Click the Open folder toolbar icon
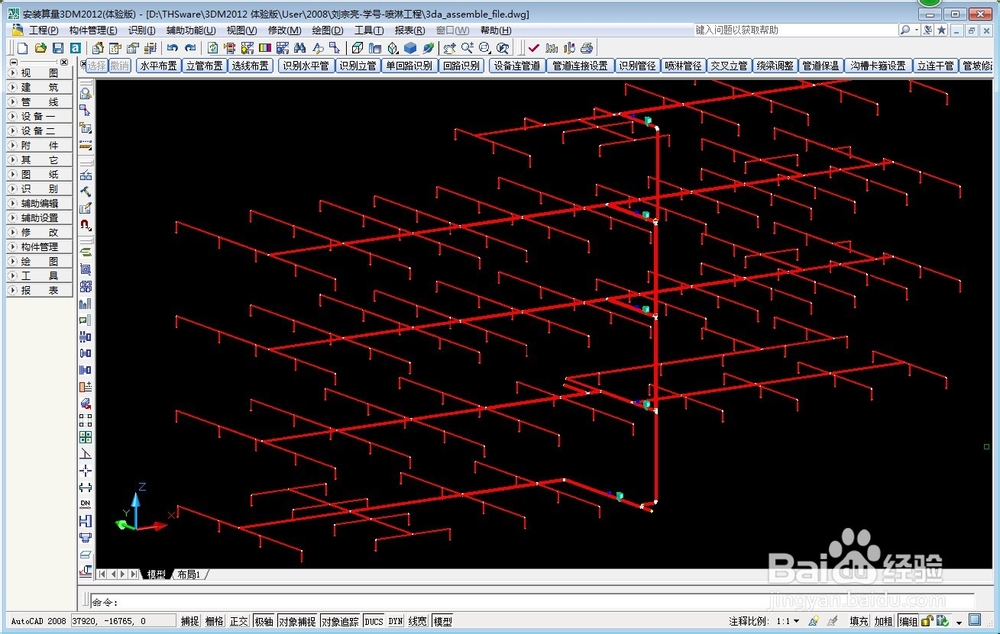The width and height of the screenshot is (1000, 634). (x=40, y=48)
